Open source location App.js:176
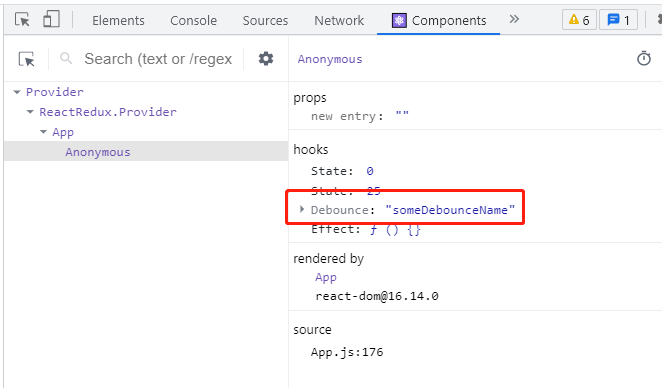Image resolution: width=662 pixels, height=388 pixels. [347, 352]
